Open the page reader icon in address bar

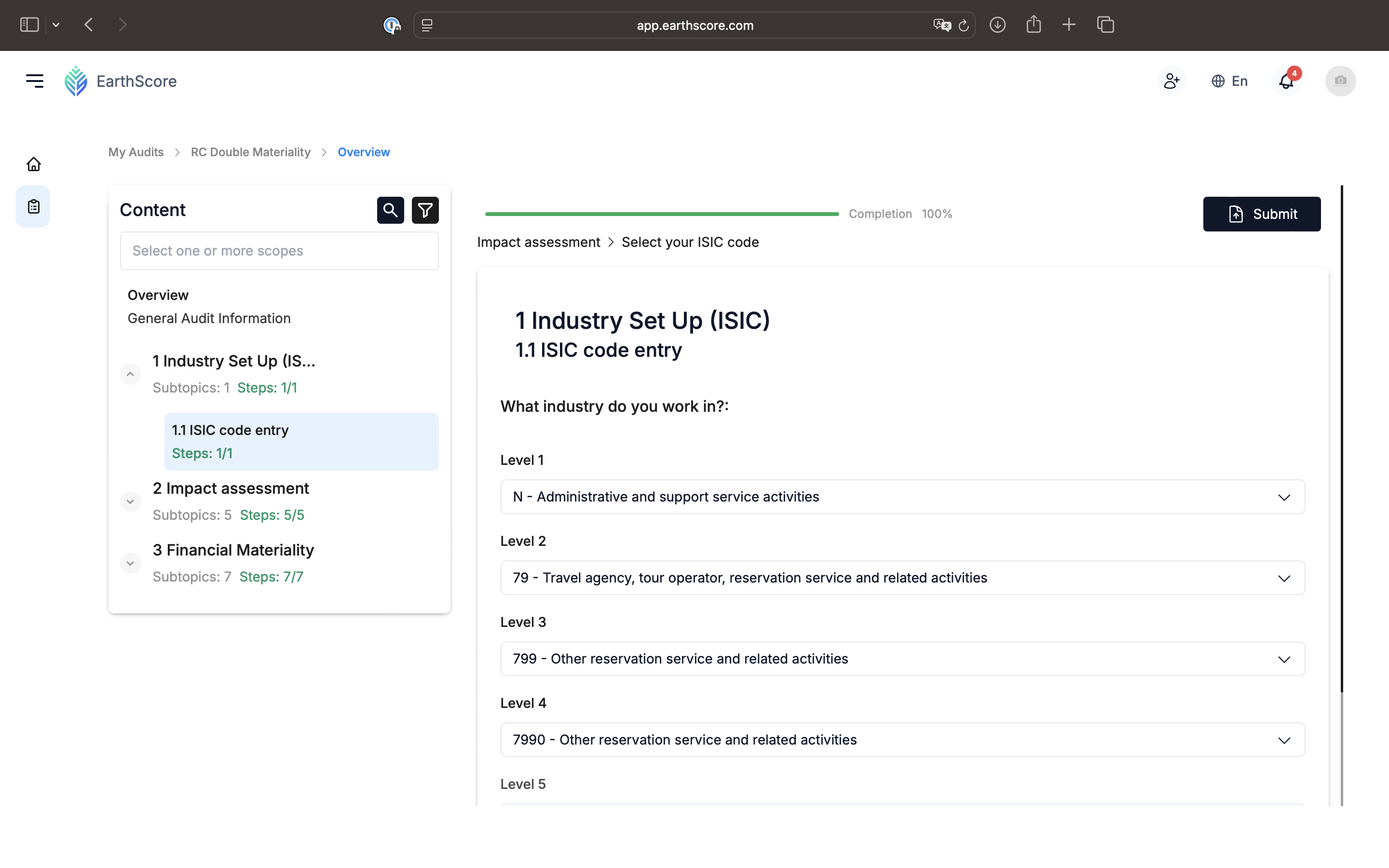click(x=427, y=25)
